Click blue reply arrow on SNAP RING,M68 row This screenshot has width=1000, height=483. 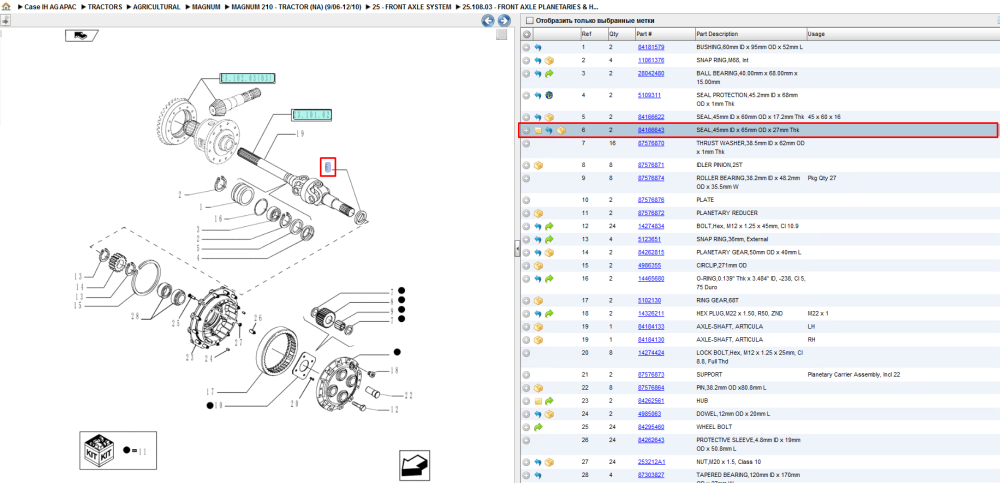538,61
